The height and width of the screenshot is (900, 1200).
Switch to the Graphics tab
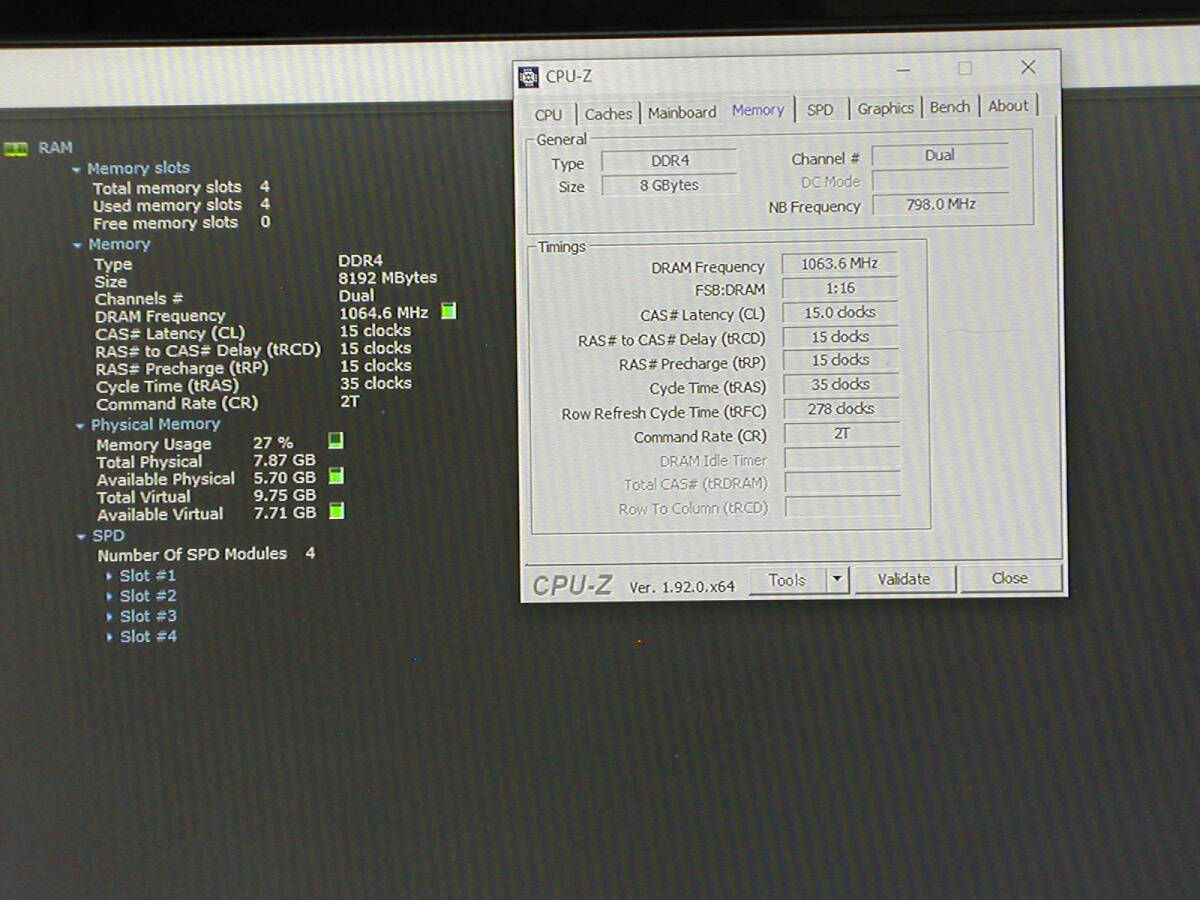click(x=885, y=109)
